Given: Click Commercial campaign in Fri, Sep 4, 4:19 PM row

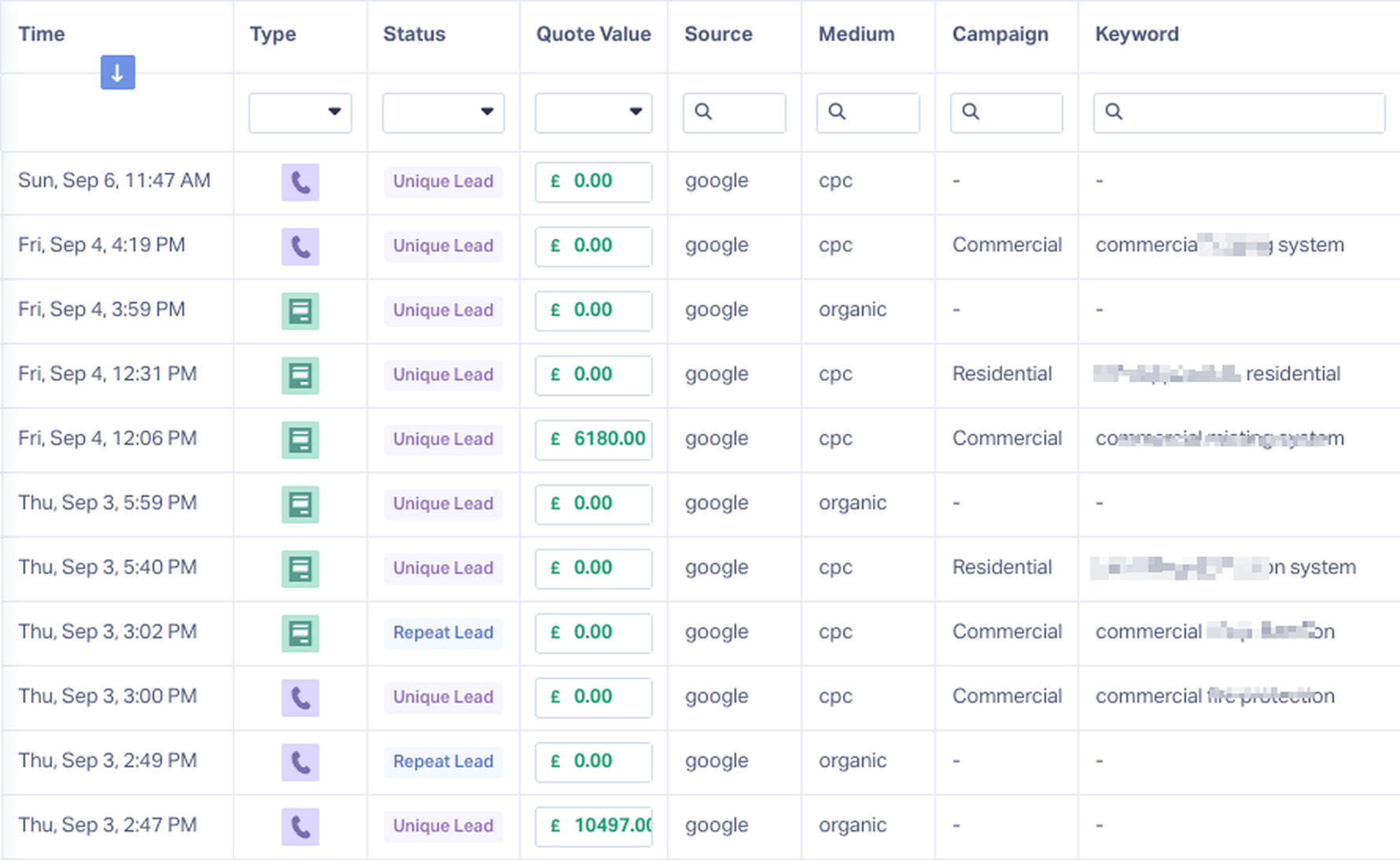Looking at the screenshot, I should pyautogui.click(x=1008, y=245).
